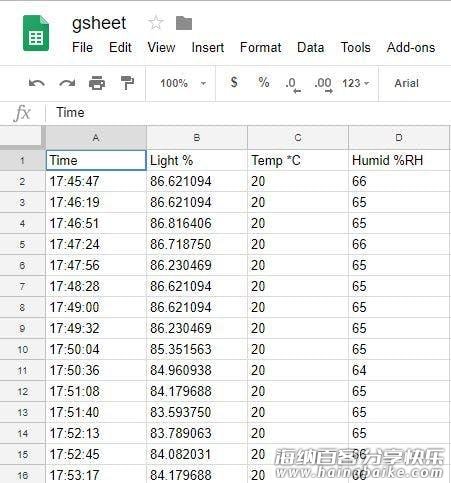Select column B header

pyautogui.click(x=197, y=138)
